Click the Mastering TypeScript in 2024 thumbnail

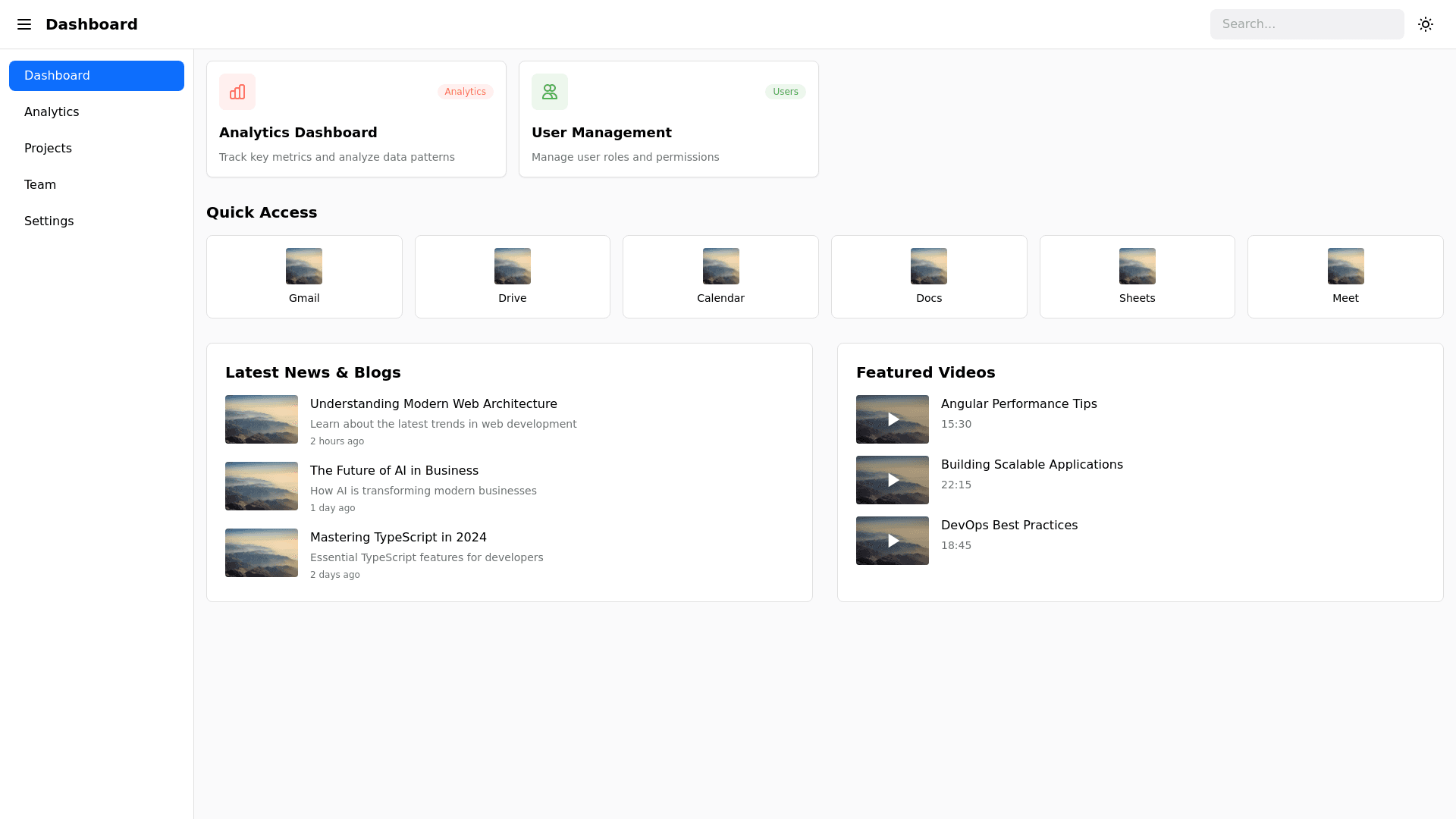click(262, 553)
